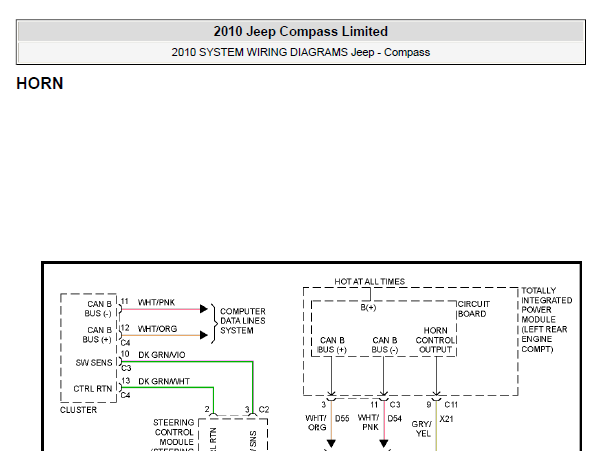Click the 'B(+)' label in circuit board

click(x=368, y=308)
